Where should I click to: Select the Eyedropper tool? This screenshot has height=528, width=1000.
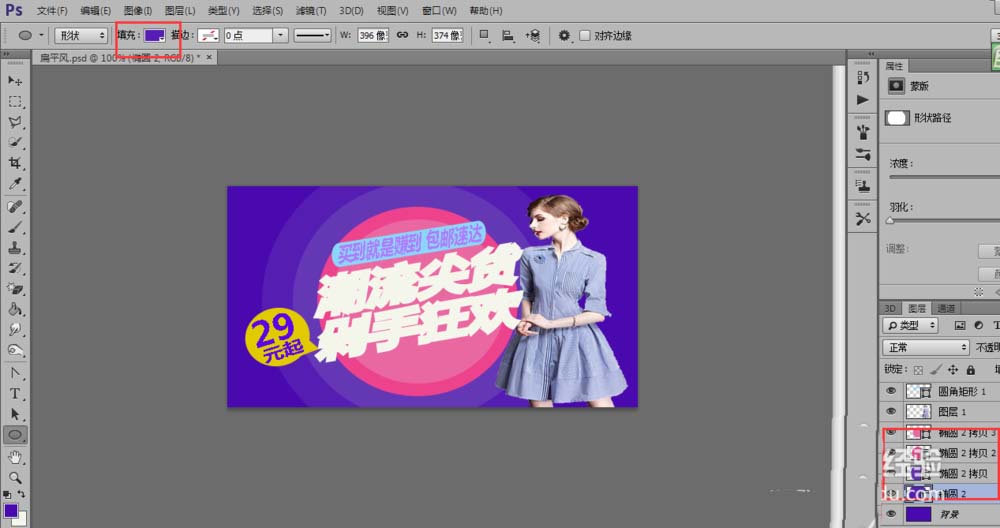point(15,184)
